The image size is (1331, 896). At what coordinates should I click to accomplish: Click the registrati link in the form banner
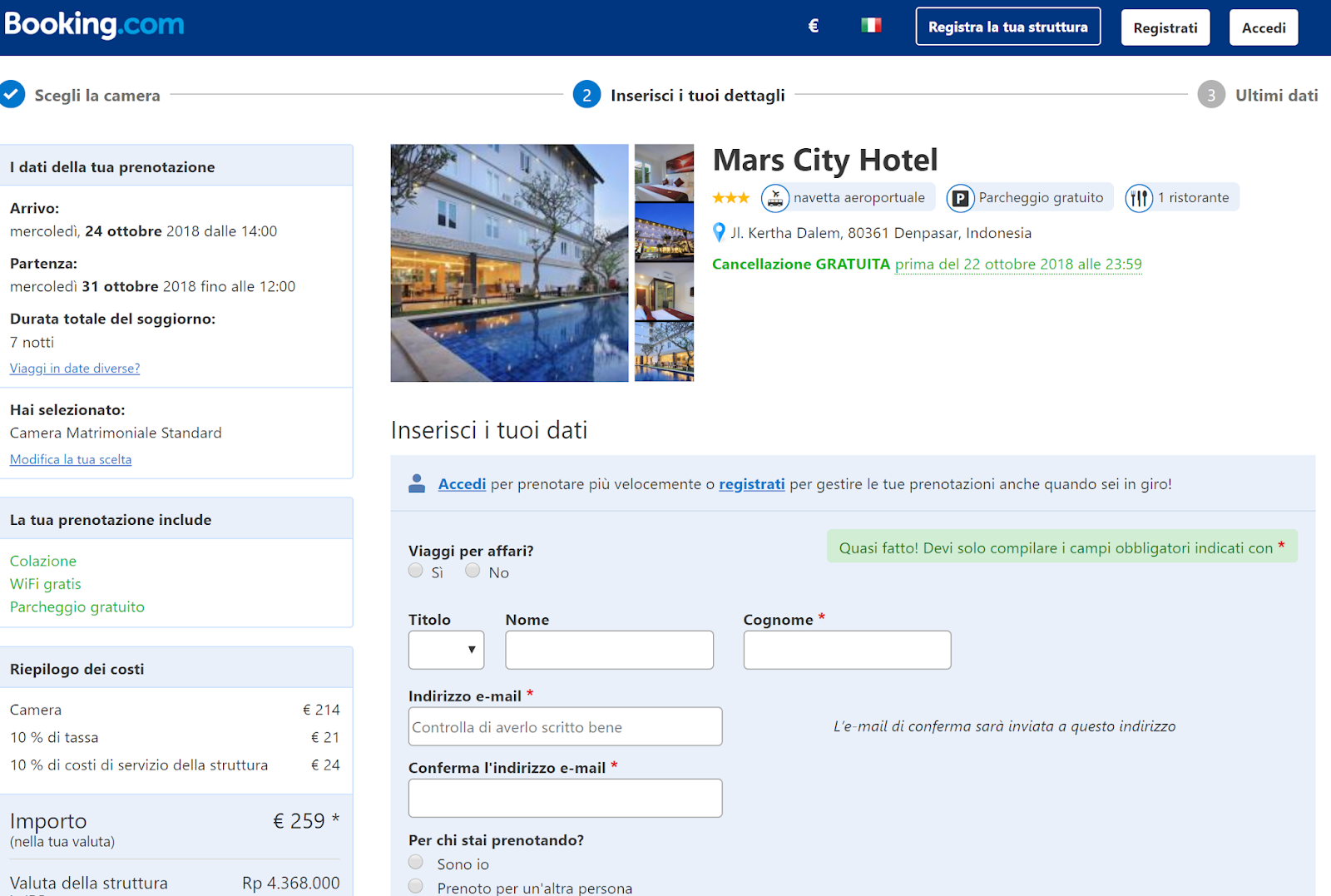(x=752, y=484)
